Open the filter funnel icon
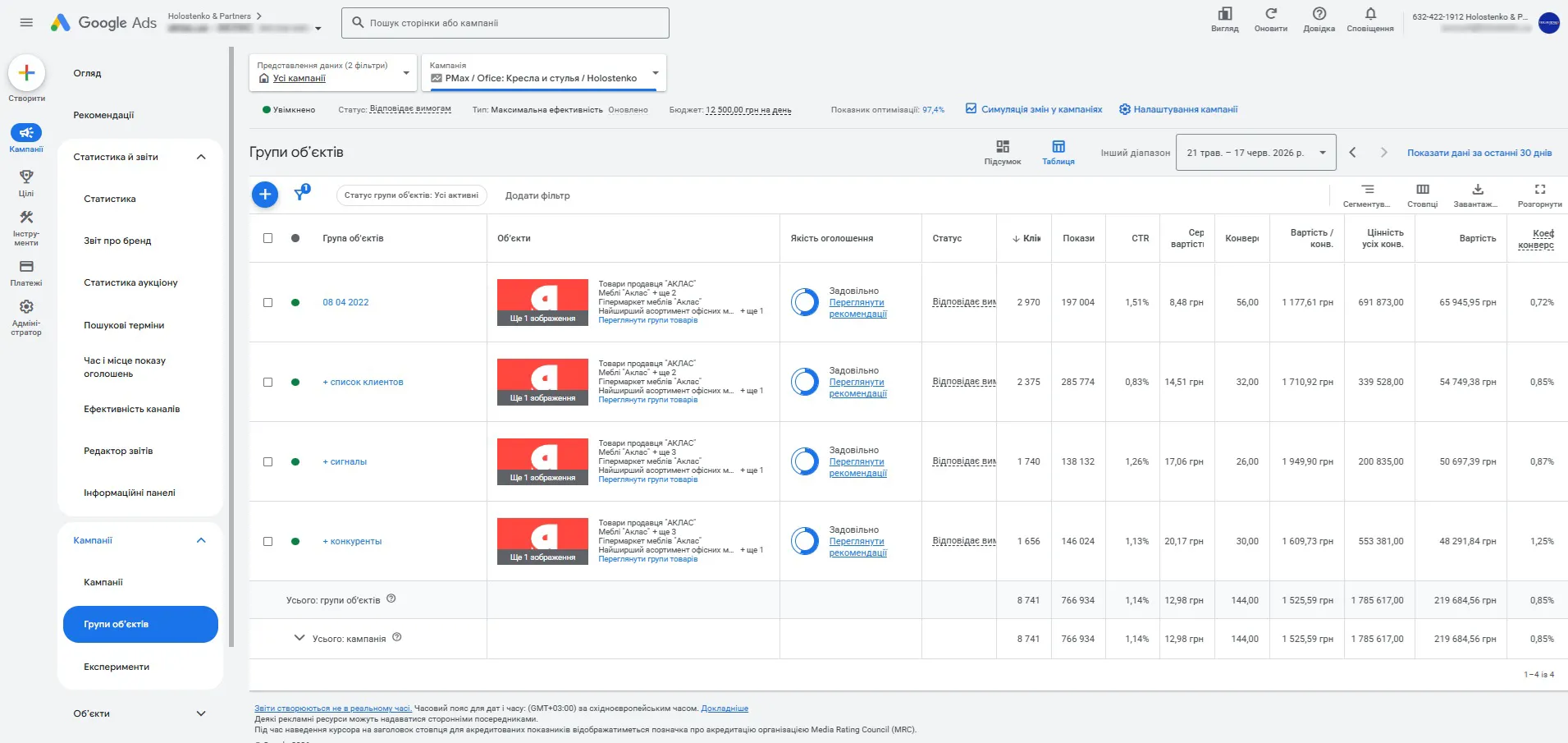The height and width of the screenshot is (743, 1568). point(300,194)
